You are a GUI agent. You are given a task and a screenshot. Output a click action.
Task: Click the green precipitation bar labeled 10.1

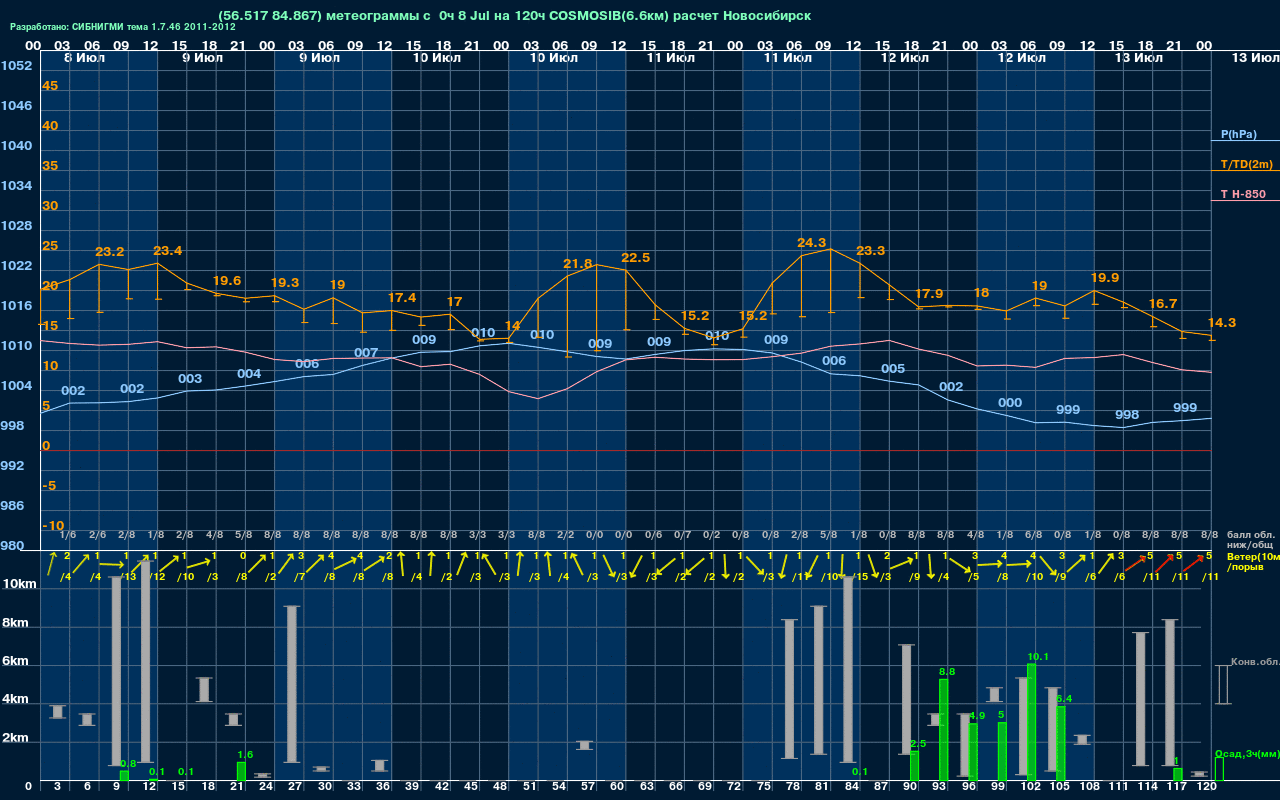[x=1031, y=722]
